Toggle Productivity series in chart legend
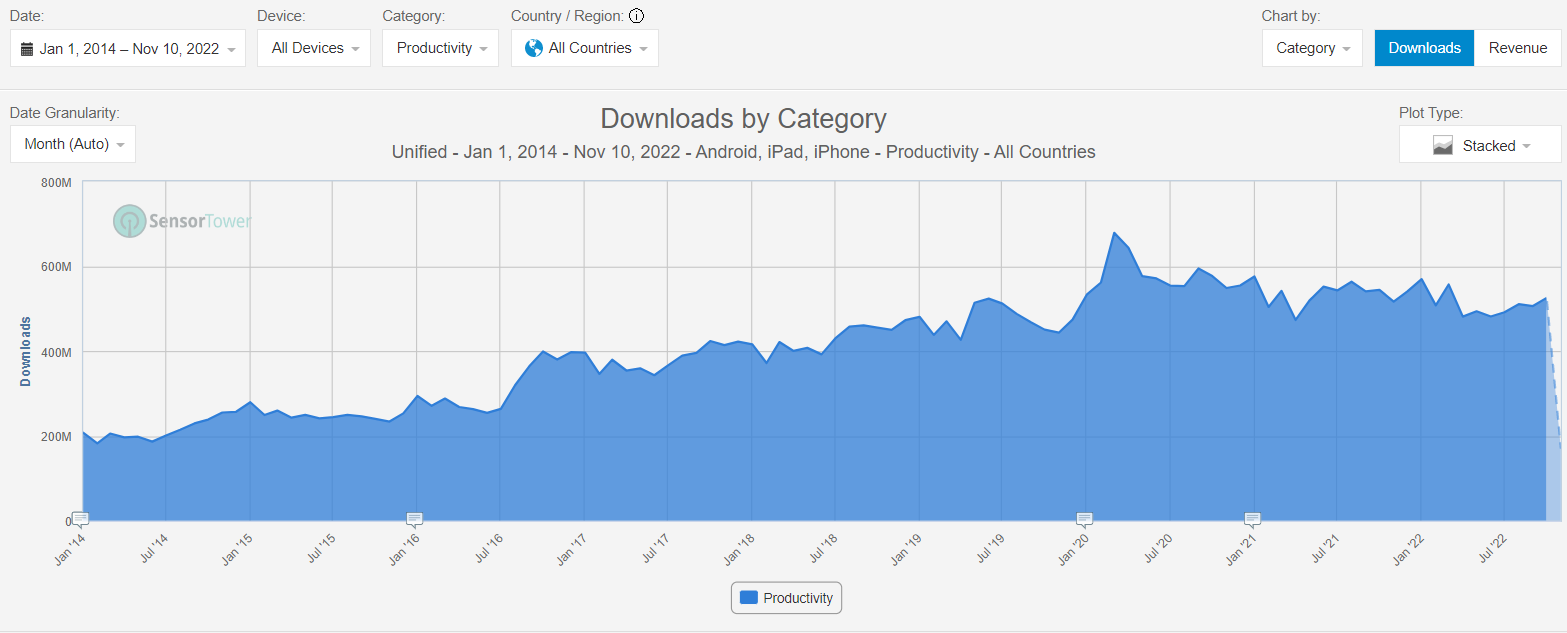The image size is (1567, 633). point(786,598)
